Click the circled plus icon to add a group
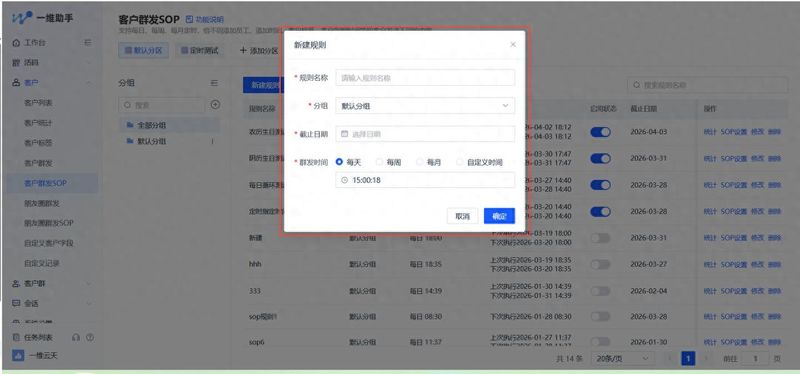 (215, 105)
